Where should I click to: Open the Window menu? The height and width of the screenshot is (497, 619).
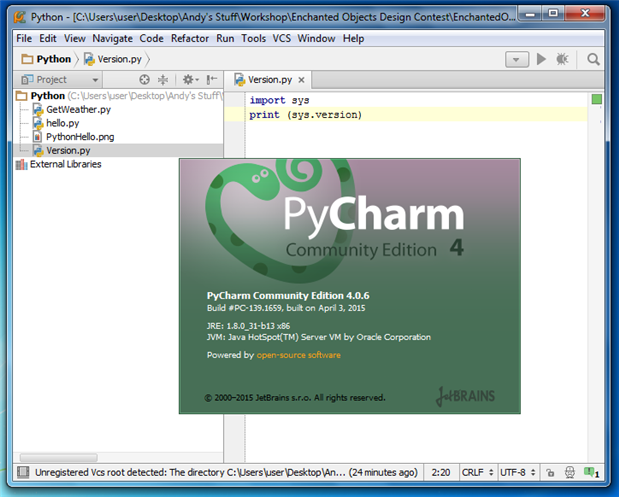tap(316, 38)
